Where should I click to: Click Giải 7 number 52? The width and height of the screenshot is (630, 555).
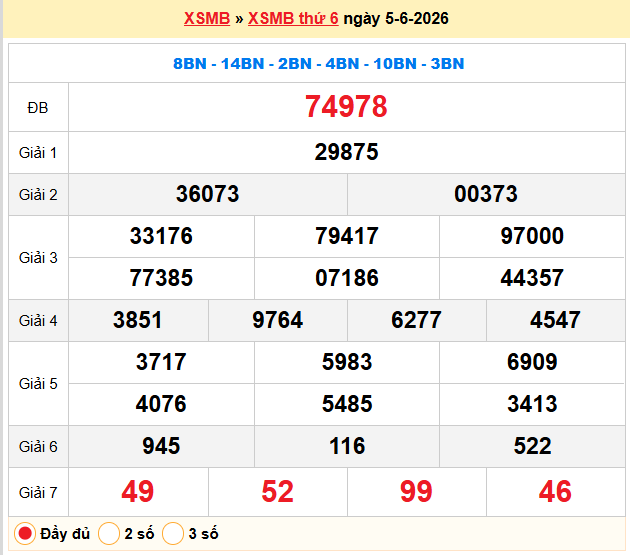tap(278, 492)
